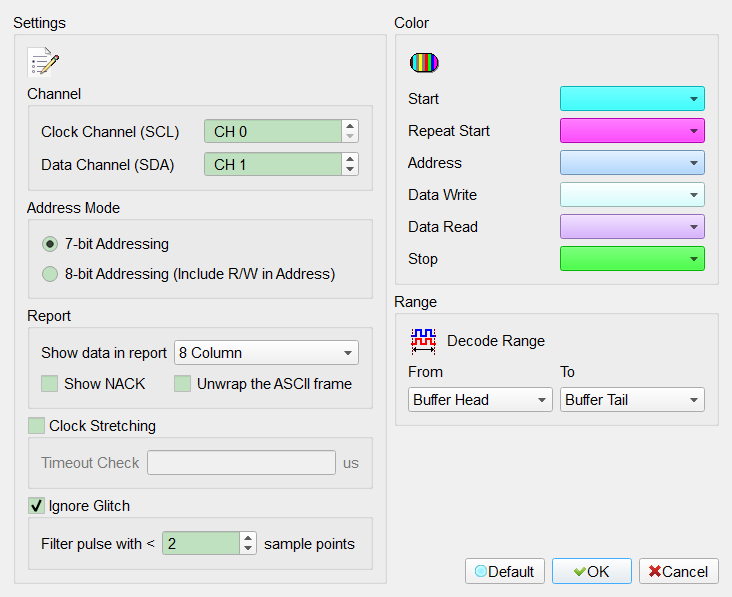The image size is (732, 597).
Task: Open the Show data in report dropdown
Action: 266,352
